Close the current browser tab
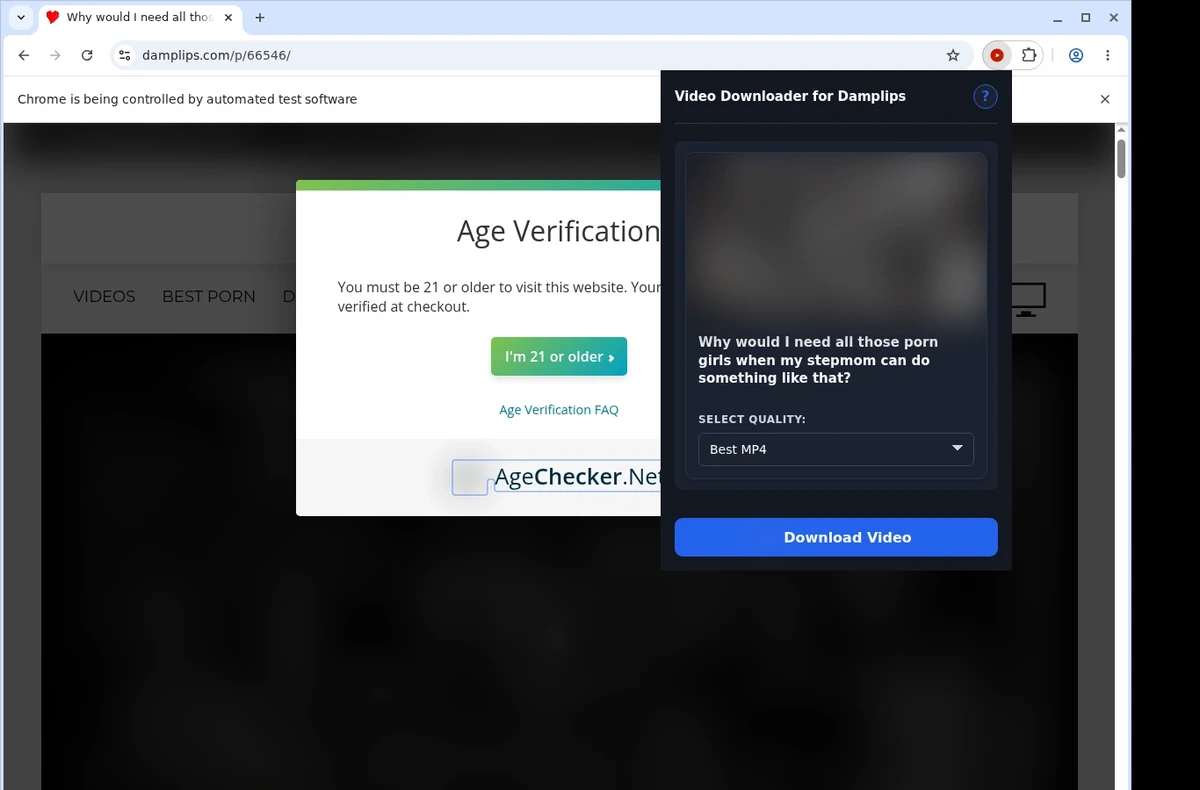Viewport: 1200px width, 790px height. click(x=228, y=17)
